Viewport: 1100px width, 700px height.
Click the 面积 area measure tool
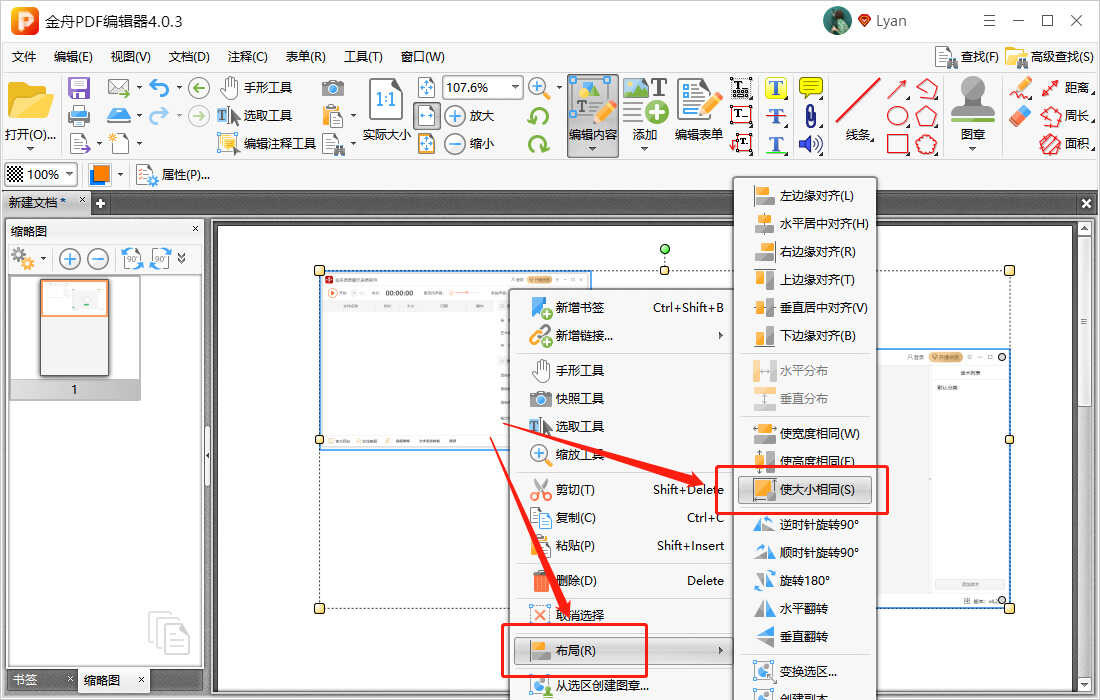pos(1065,144)
